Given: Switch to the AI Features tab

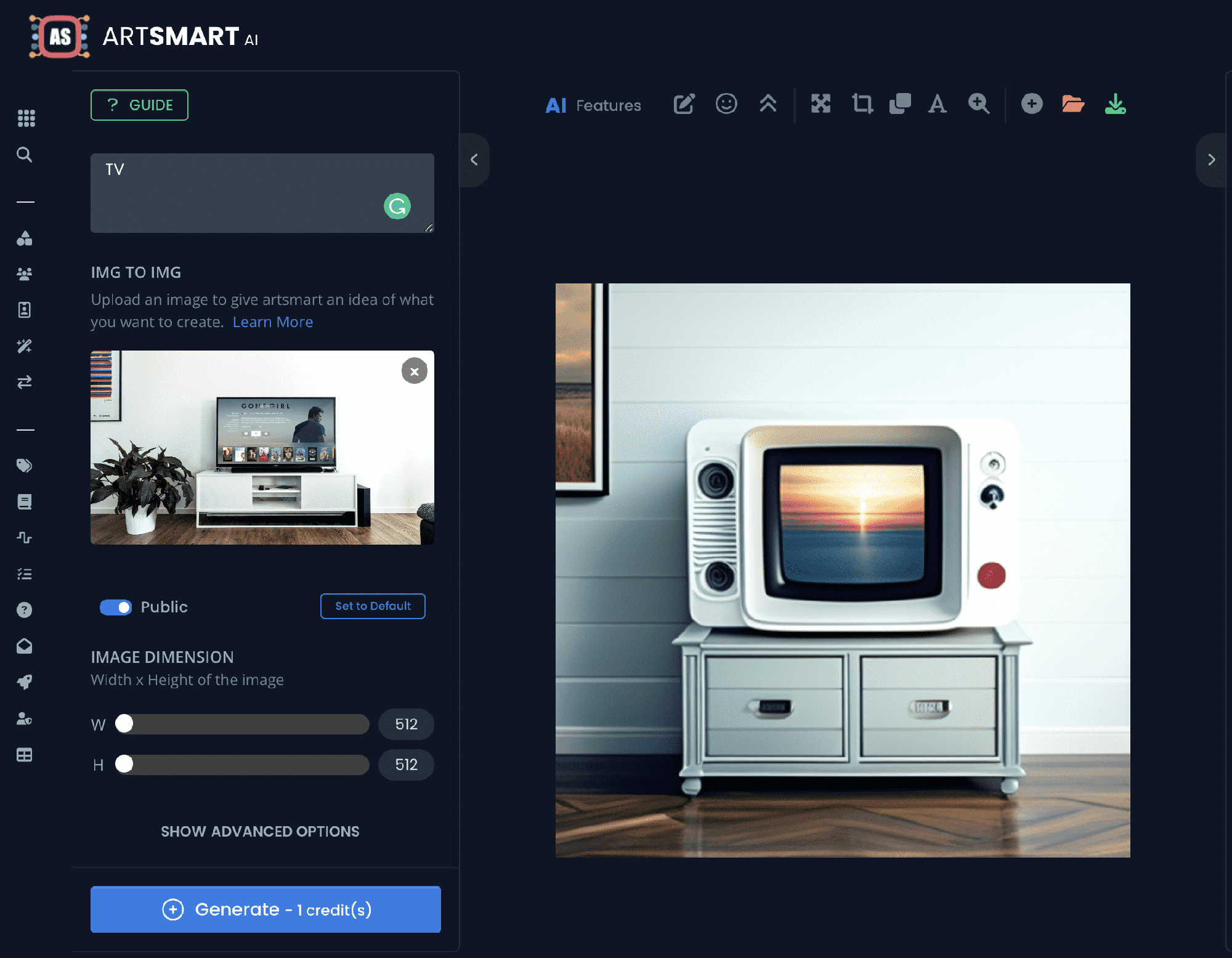Looking at the screenshot, I should click(x=593, y=105).
